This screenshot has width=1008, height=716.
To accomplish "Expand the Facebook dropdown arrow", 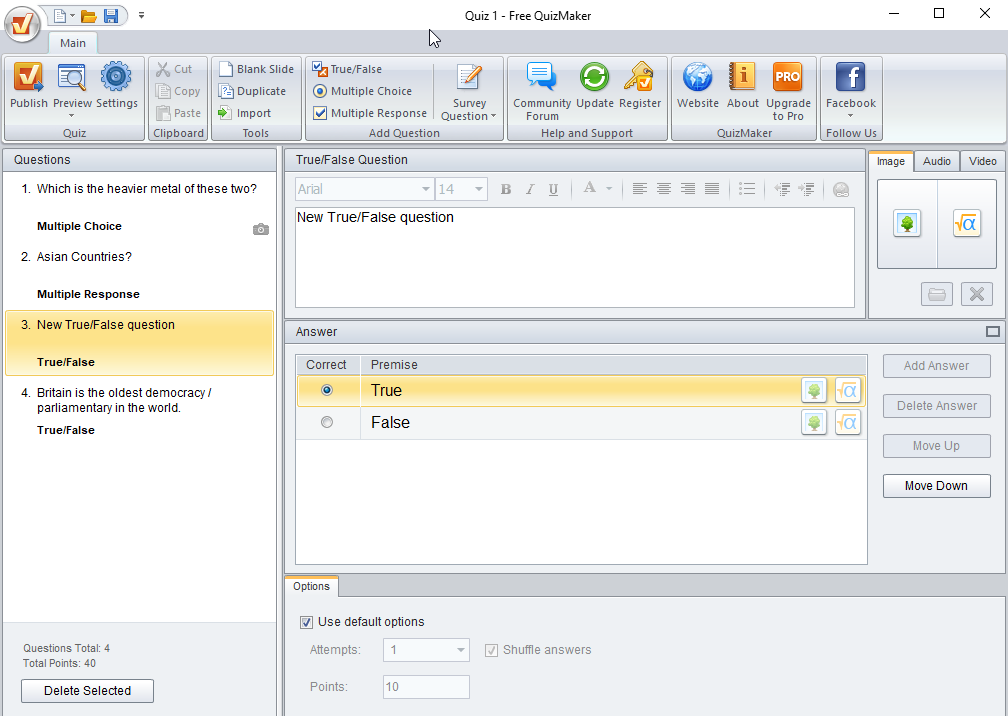I will [x=850, y=116].
